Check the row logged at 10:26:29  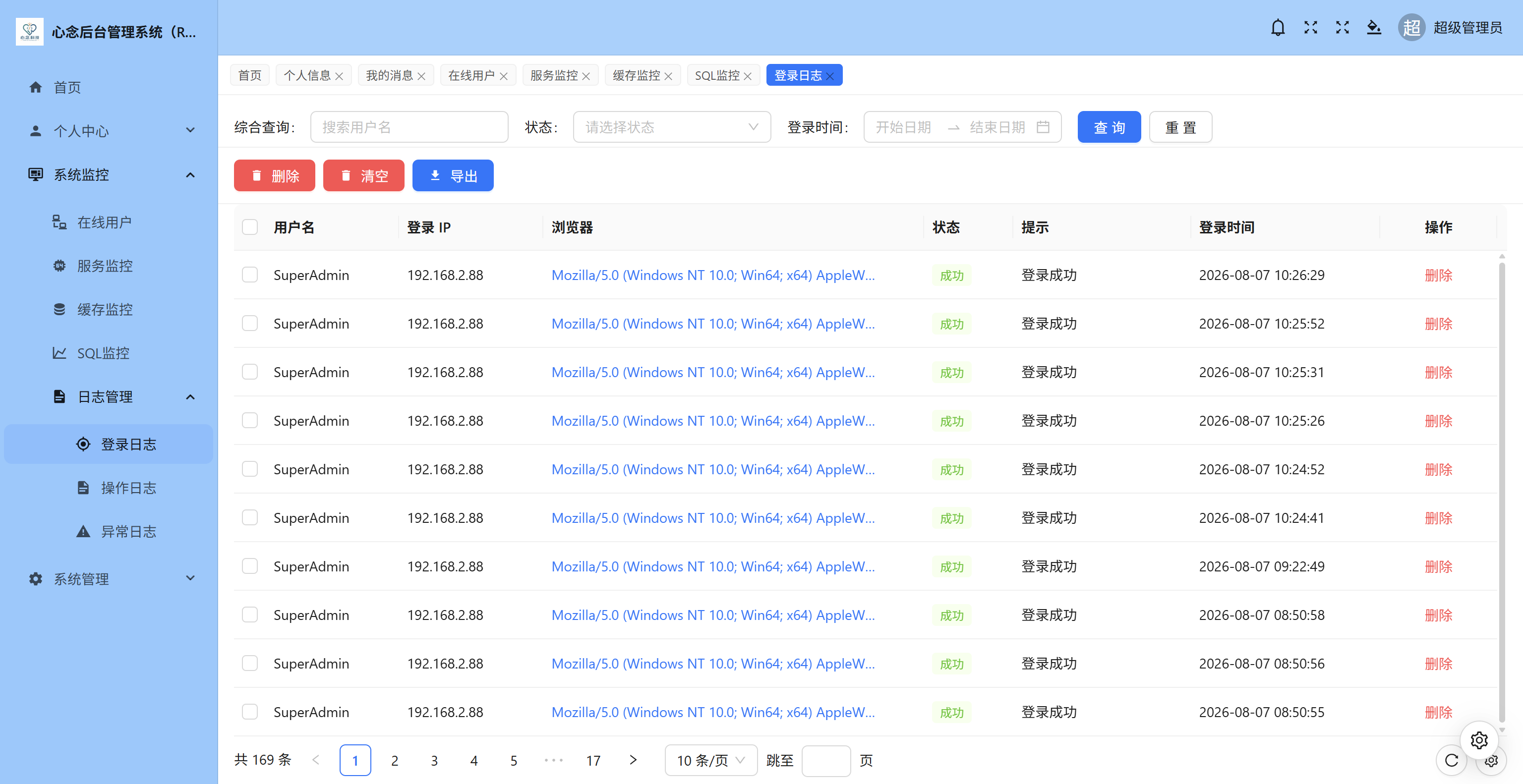250,275
